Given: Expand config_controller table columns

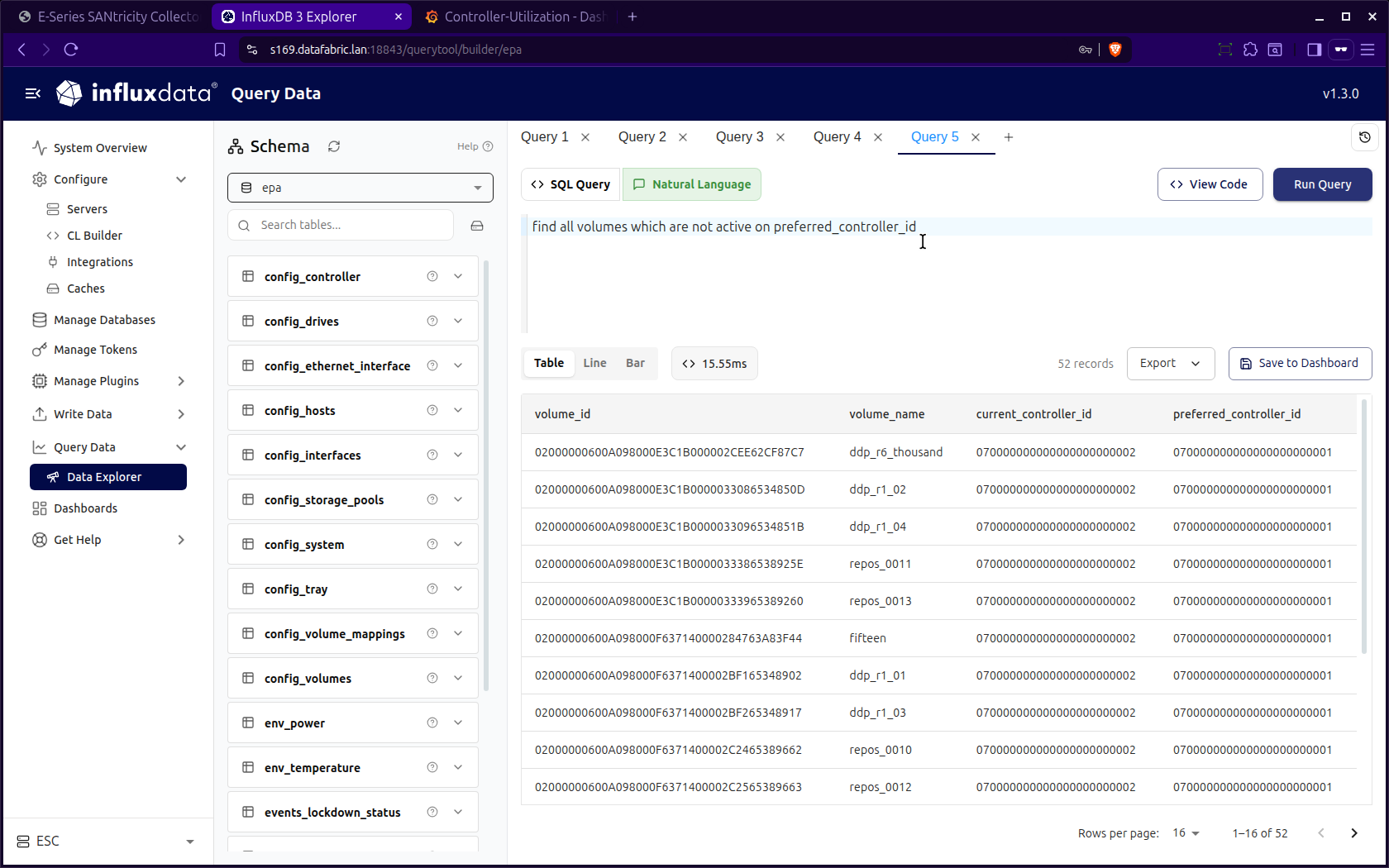Looking at the screenshot, I should tap(458, 276).
